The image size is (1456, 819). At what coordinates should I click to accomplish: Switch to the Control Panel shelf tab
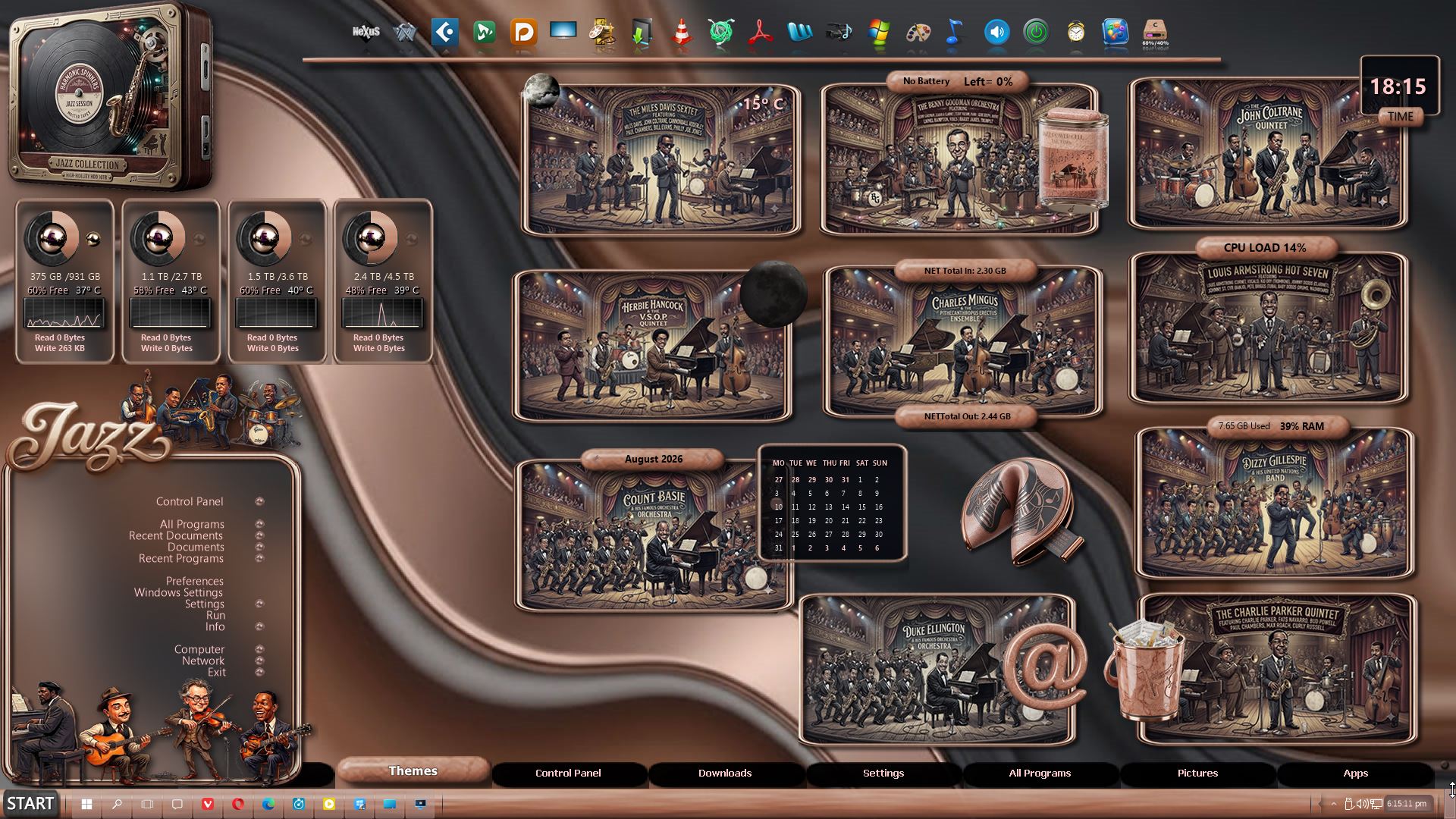[568, 773]
